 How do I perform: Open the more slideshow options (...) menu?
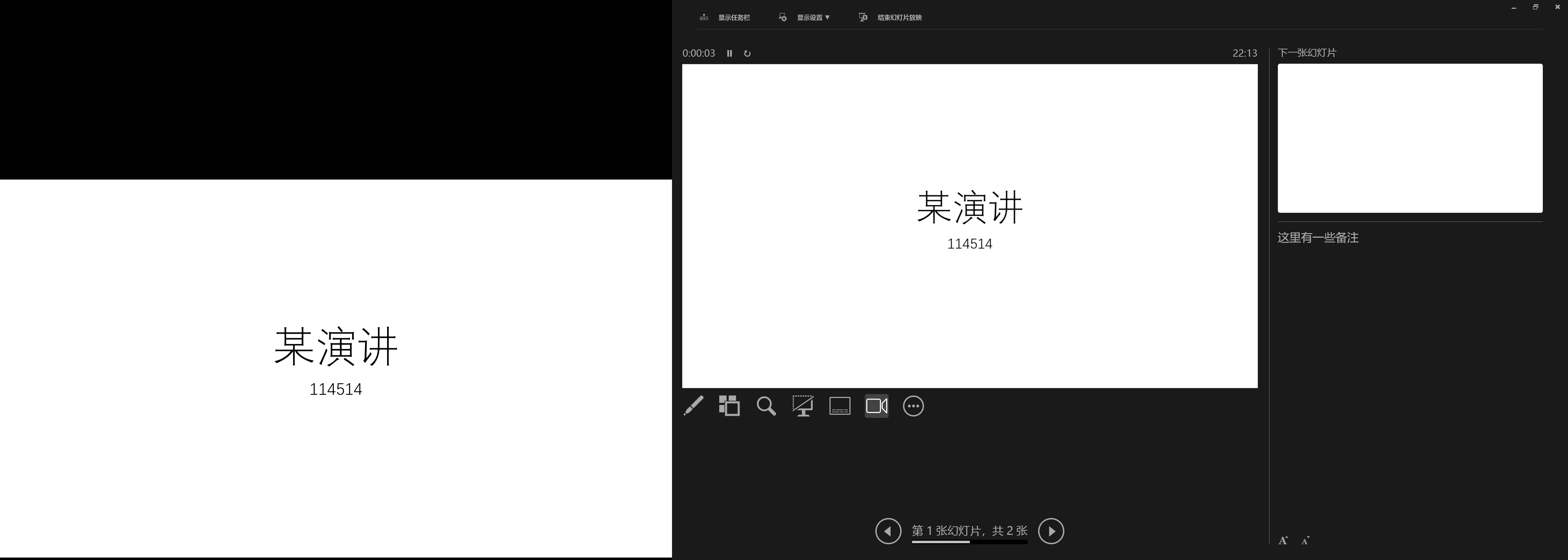pos(913,405)
